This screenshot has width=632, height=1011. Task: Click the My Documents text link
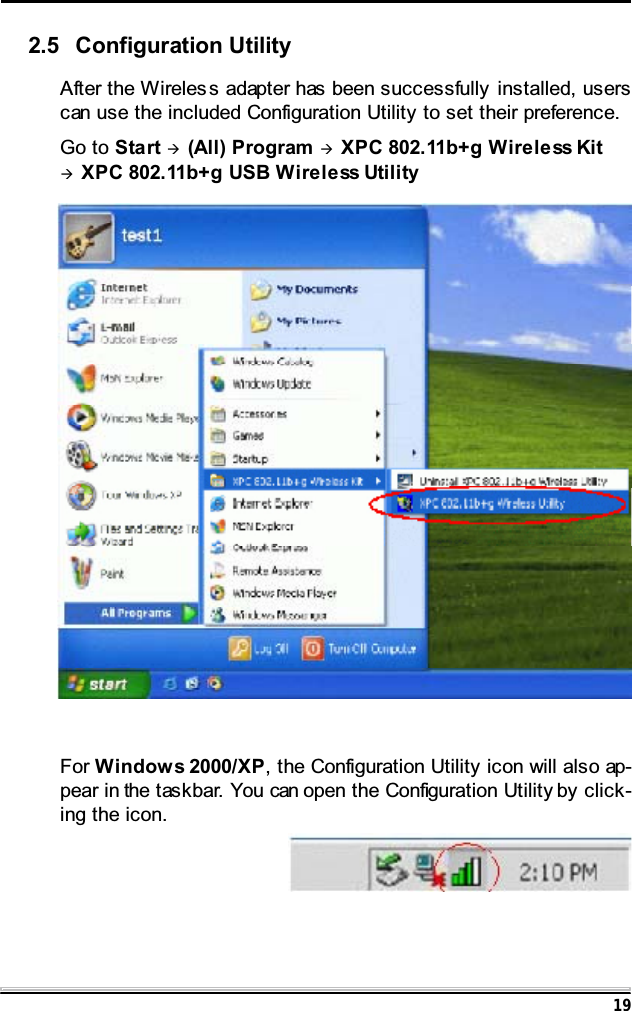click(317, 290)
